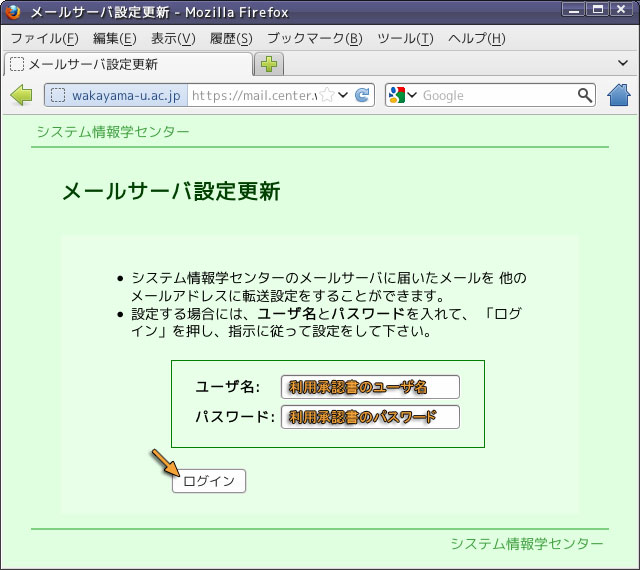Open the 表示(V) menu
This screenshot has width=640, height=570.
click(x=173, y=38)
